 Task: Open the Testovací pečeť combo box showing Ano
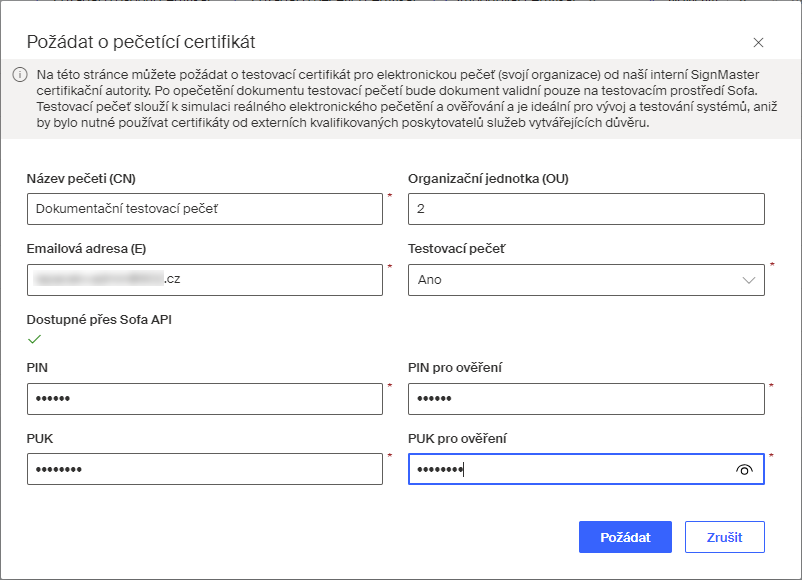pyautogui.click(x=586, y=280)
